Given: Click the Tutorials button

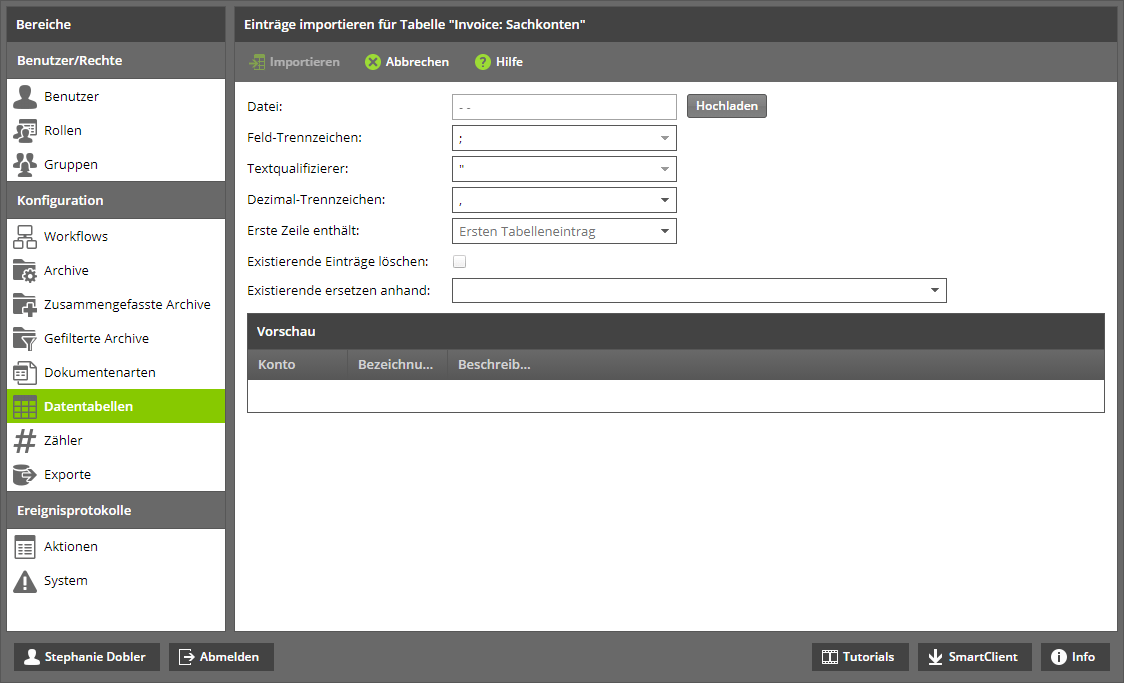Looking at the screenshot, I should (x=860, y=657).
